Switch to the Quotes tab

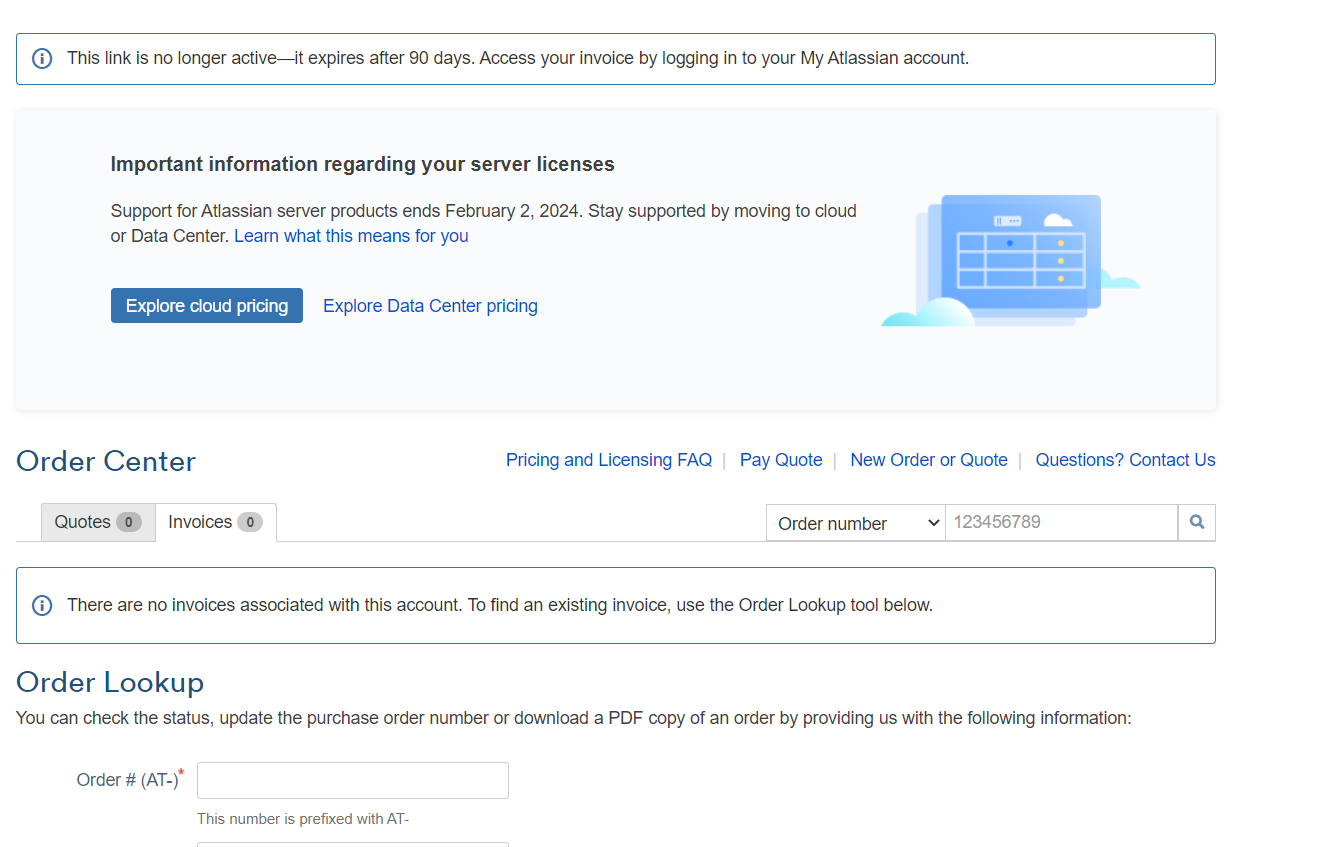pos(98,522)
